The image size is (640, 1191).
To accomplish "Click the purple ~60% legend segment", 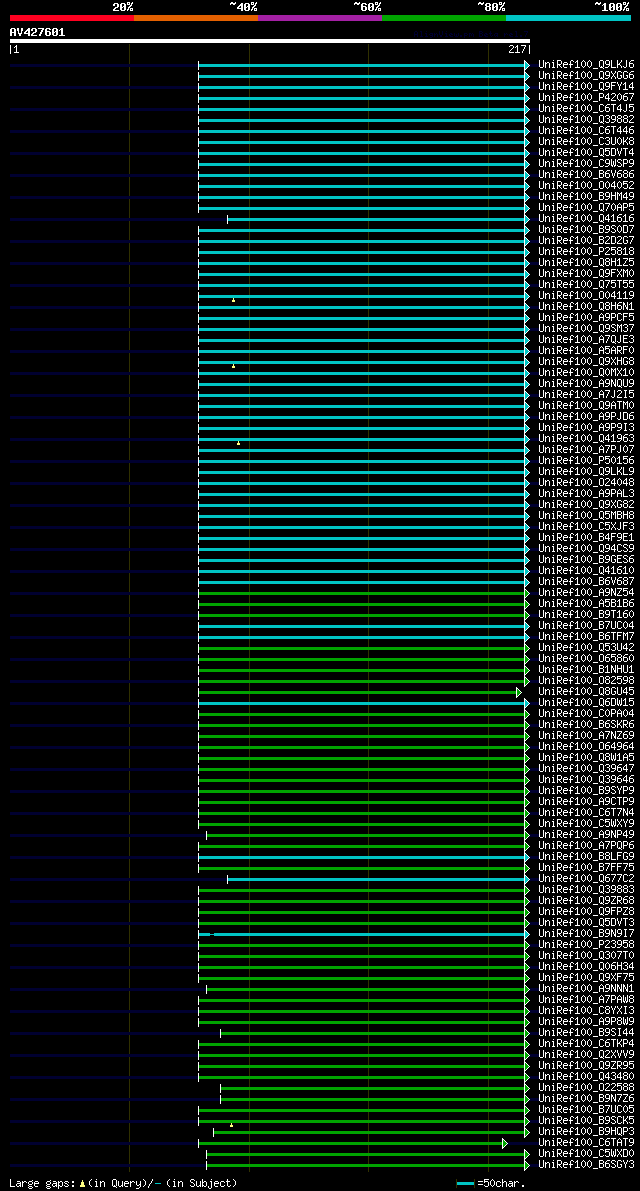I will [320, 17].
